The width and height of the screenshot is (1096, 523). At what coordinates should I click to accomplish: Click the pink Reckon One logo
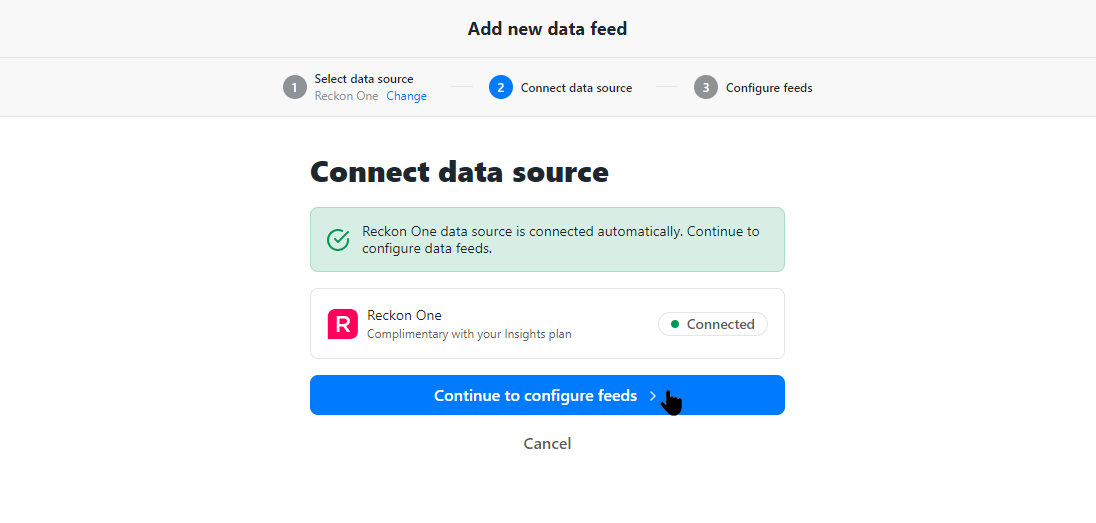click(342, 324)
